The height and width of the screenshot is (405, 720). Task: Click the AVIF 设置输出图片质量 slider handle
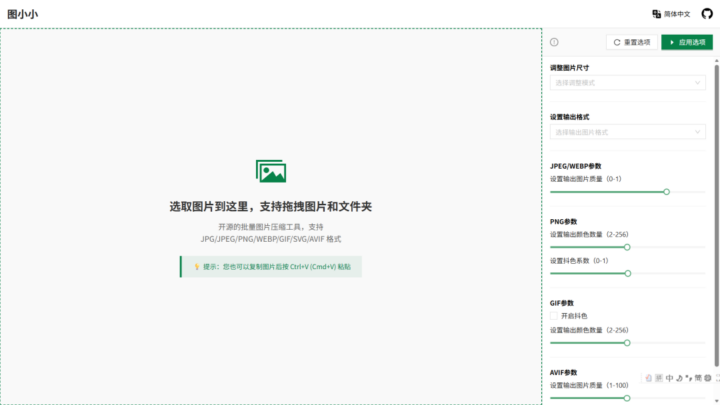[627, 398]
